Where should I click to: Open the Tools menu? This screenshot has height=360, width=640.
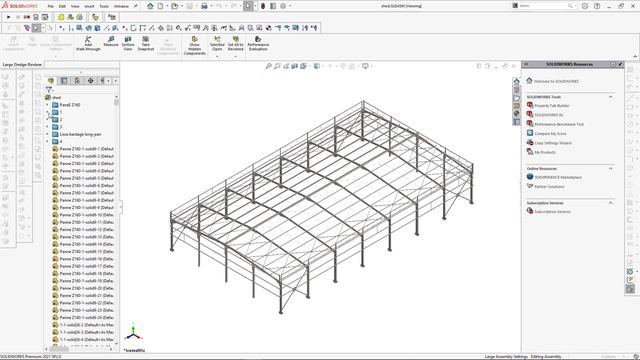coord(104,6)
